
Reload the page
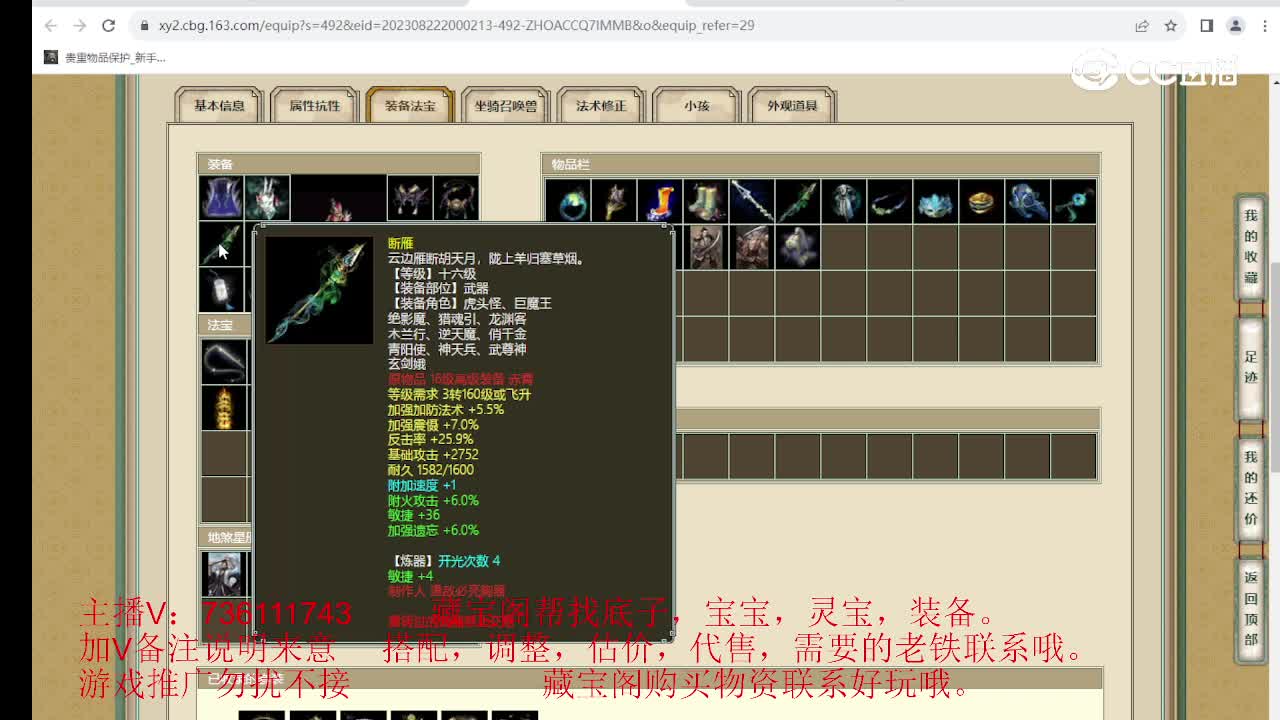[109, 26]
